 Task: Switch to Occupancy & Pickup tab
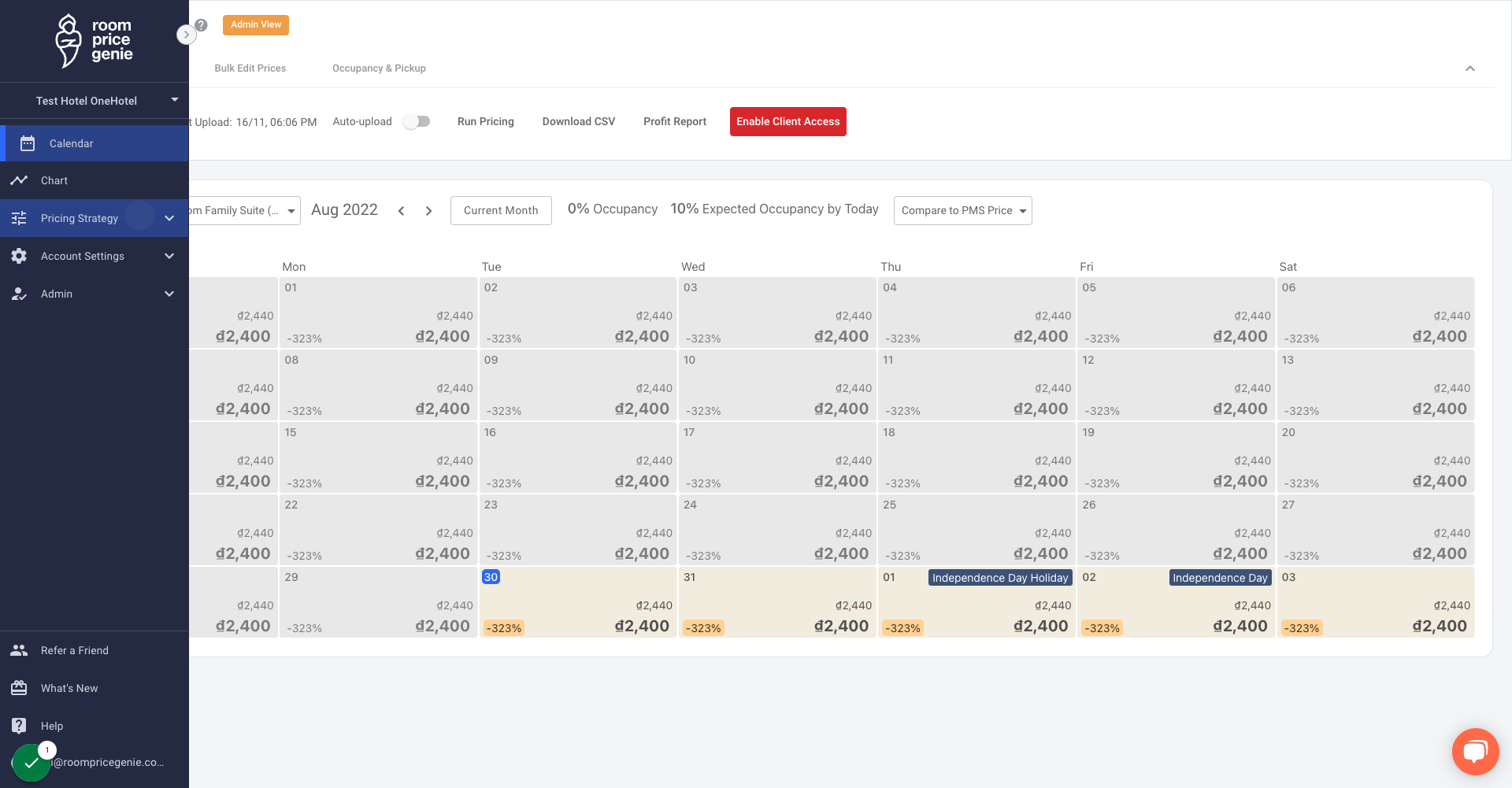point(379,68)
